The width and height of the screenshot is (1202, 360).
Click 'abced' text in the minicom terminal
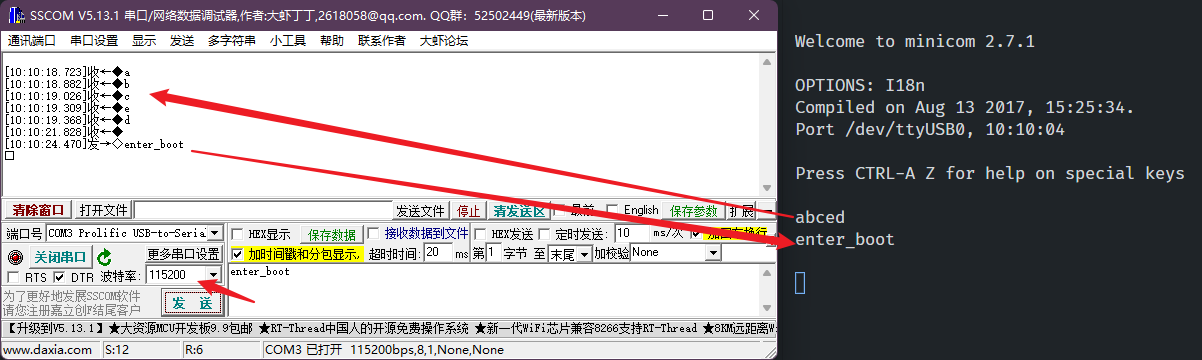point(820,217)
